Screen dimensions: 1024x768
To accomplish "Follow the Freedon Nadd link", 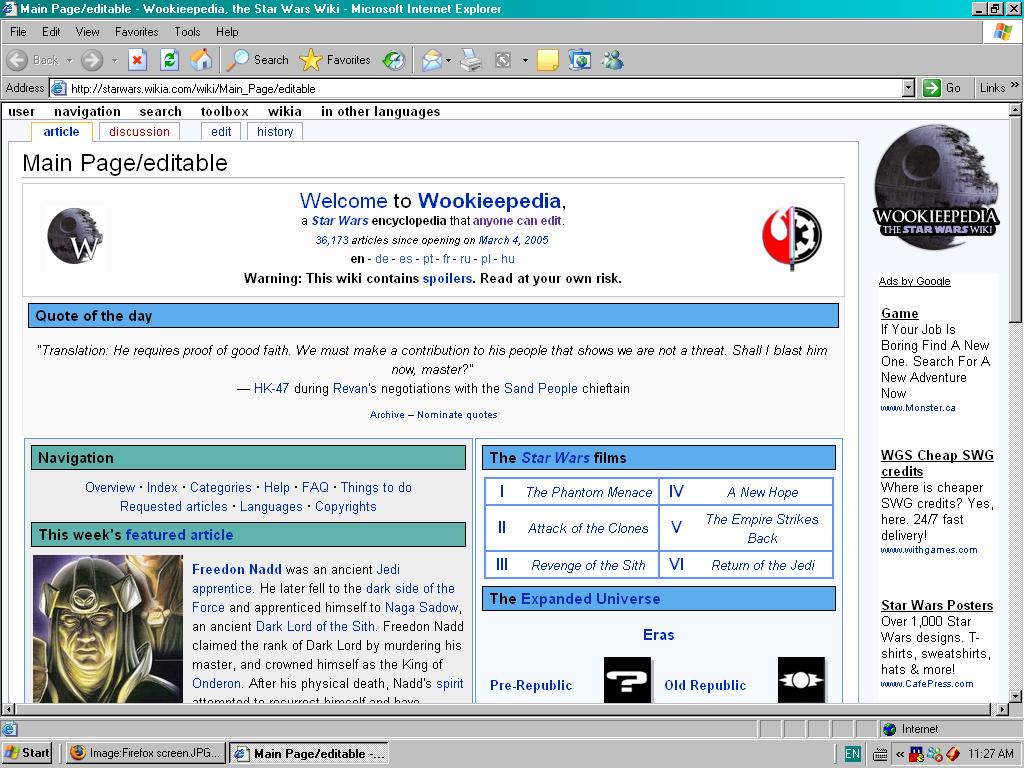I will [236, 569].
